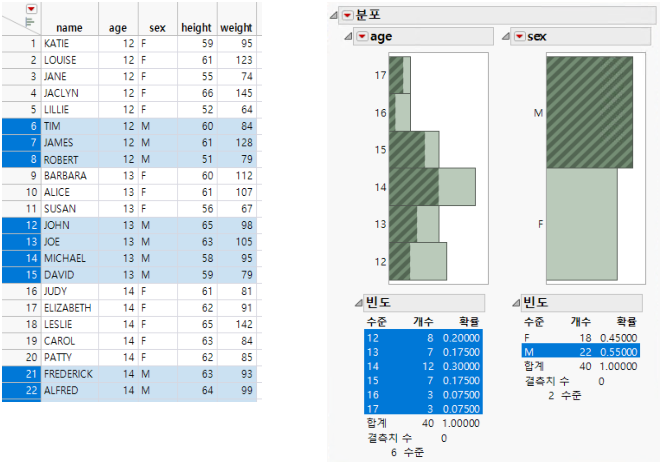Click the age 12 histogram bar
Viewport: 663px width, 464px height.
(x=418, y=261)
